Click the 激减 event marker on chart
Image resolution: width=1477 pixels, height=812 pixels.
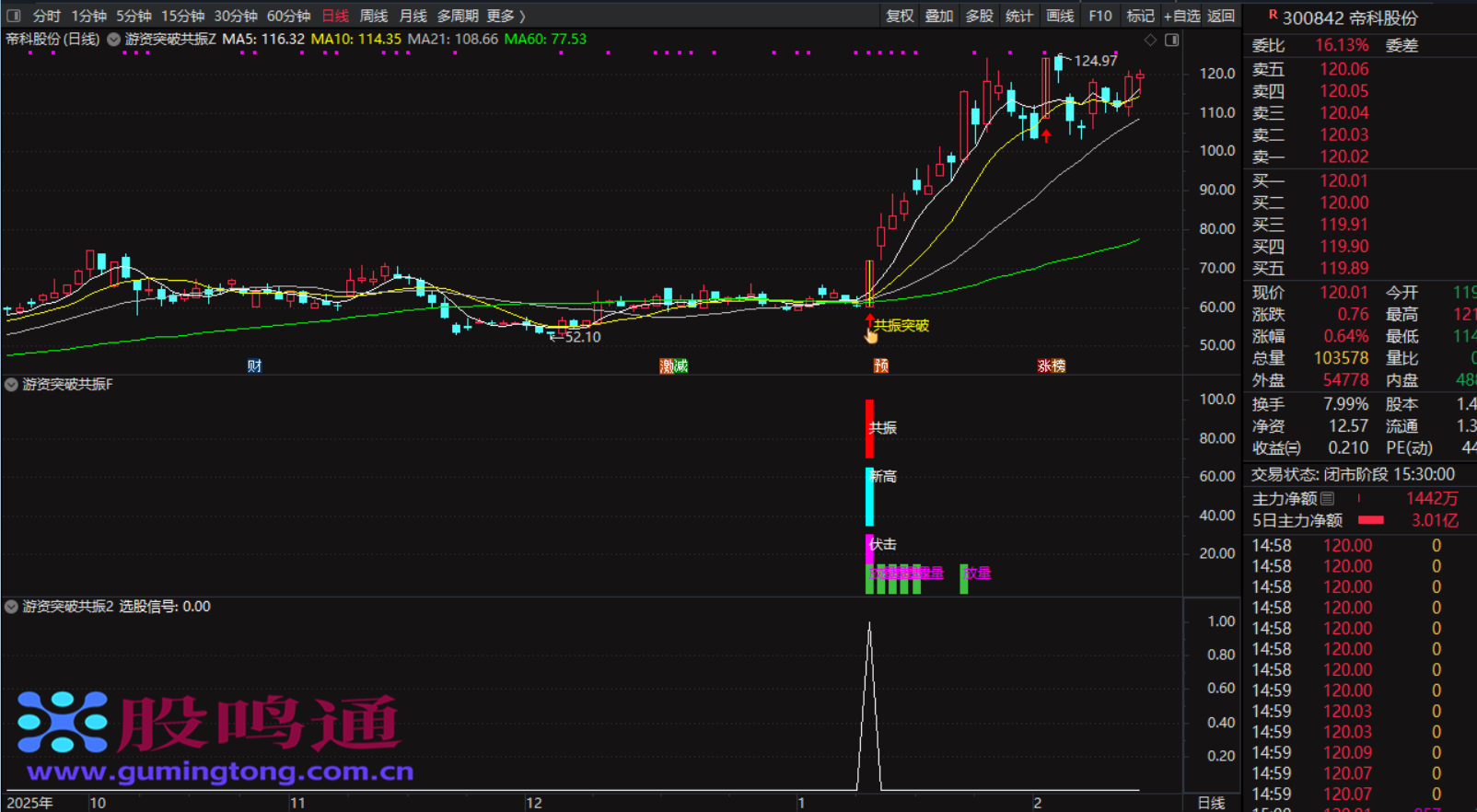point(674,365)
